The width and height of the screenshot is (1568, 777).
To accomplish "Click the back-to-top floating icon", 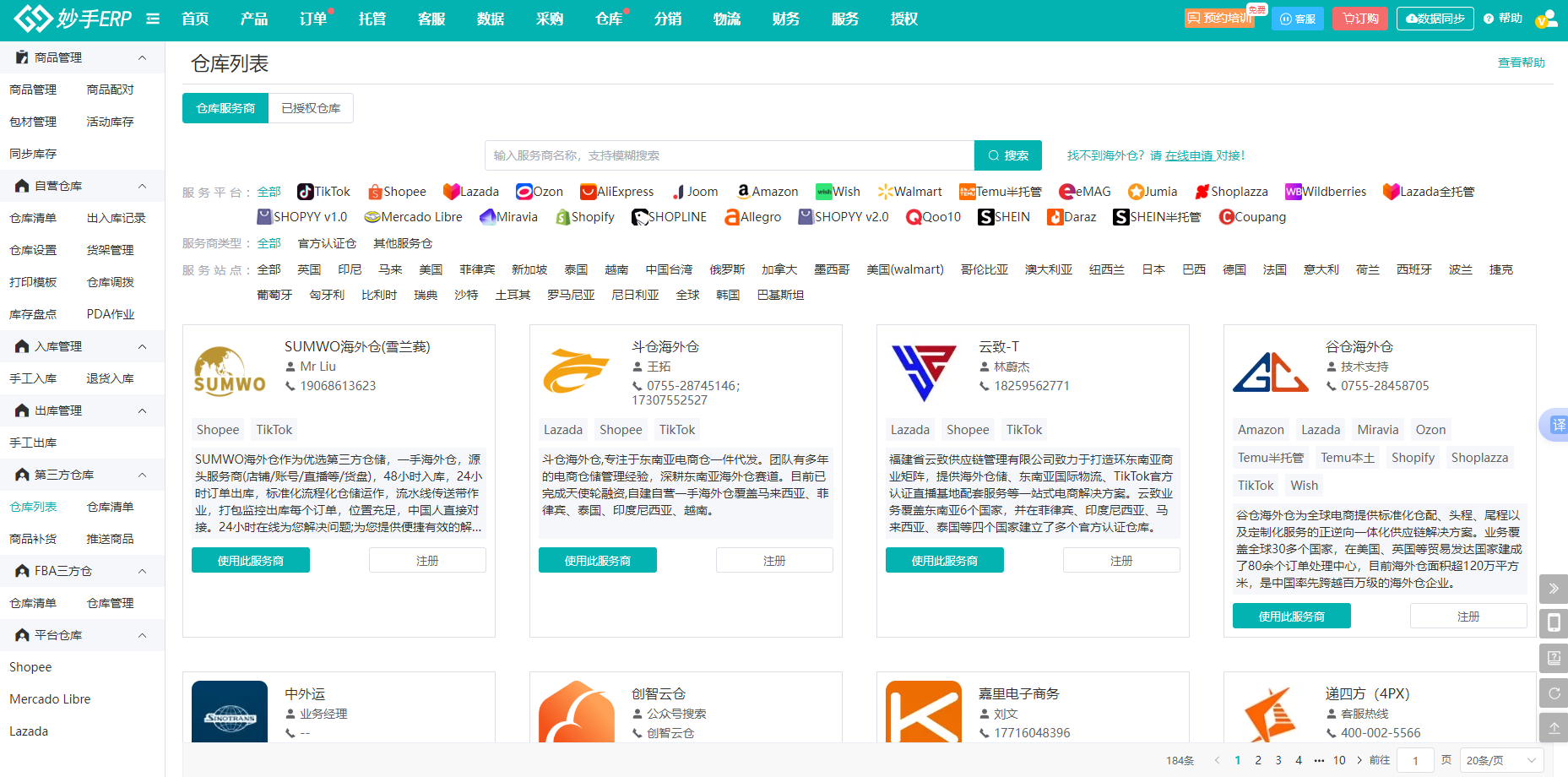I will [x=1554, y=727].
